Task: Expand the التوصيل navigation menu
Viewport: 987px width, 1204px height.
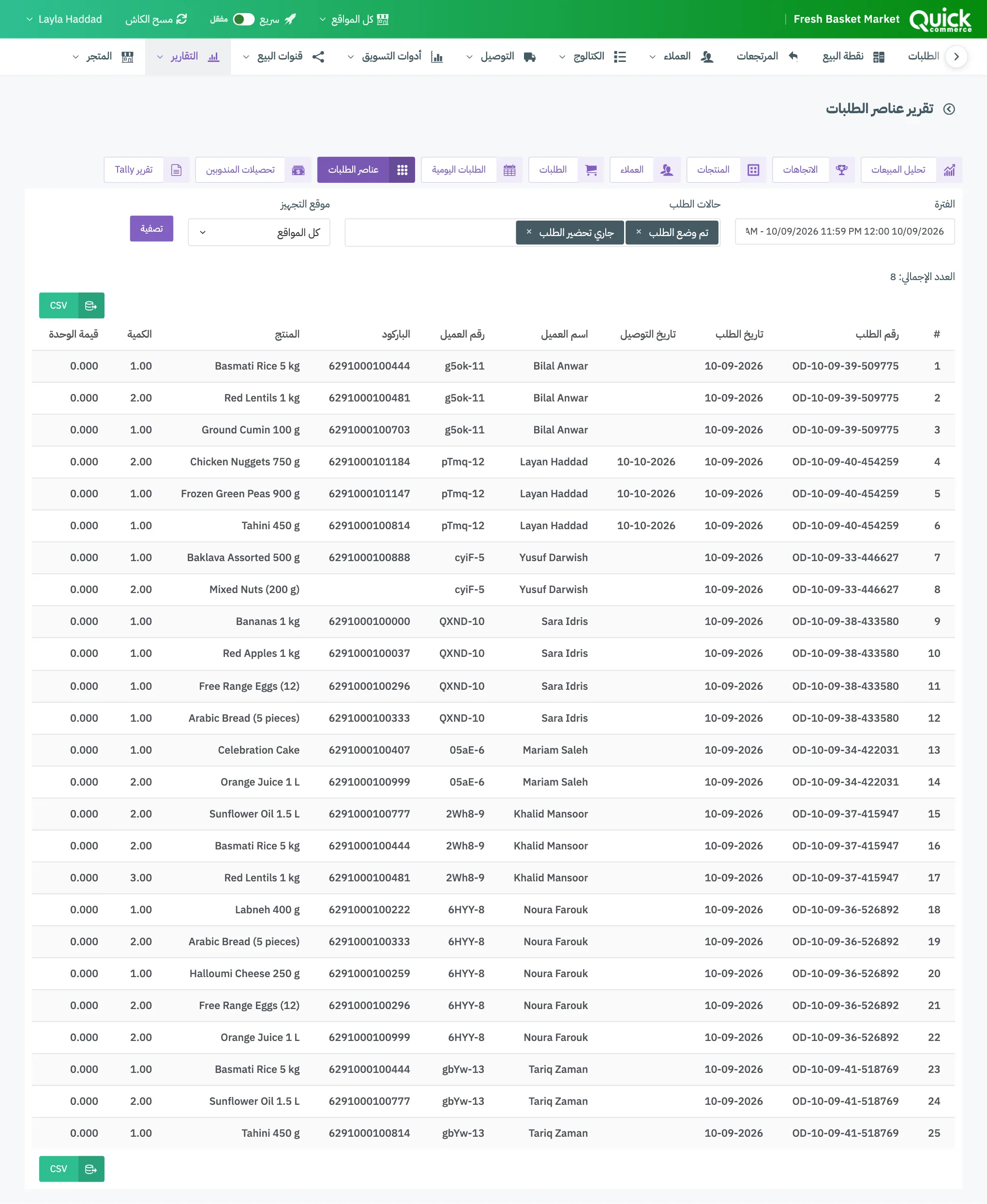Action: 501,56
